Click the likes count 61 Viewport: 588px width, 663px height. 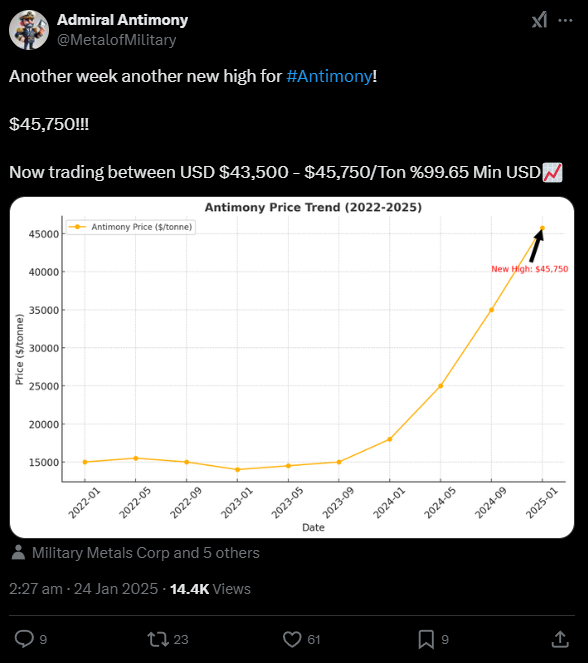click(x=314, y=640)
